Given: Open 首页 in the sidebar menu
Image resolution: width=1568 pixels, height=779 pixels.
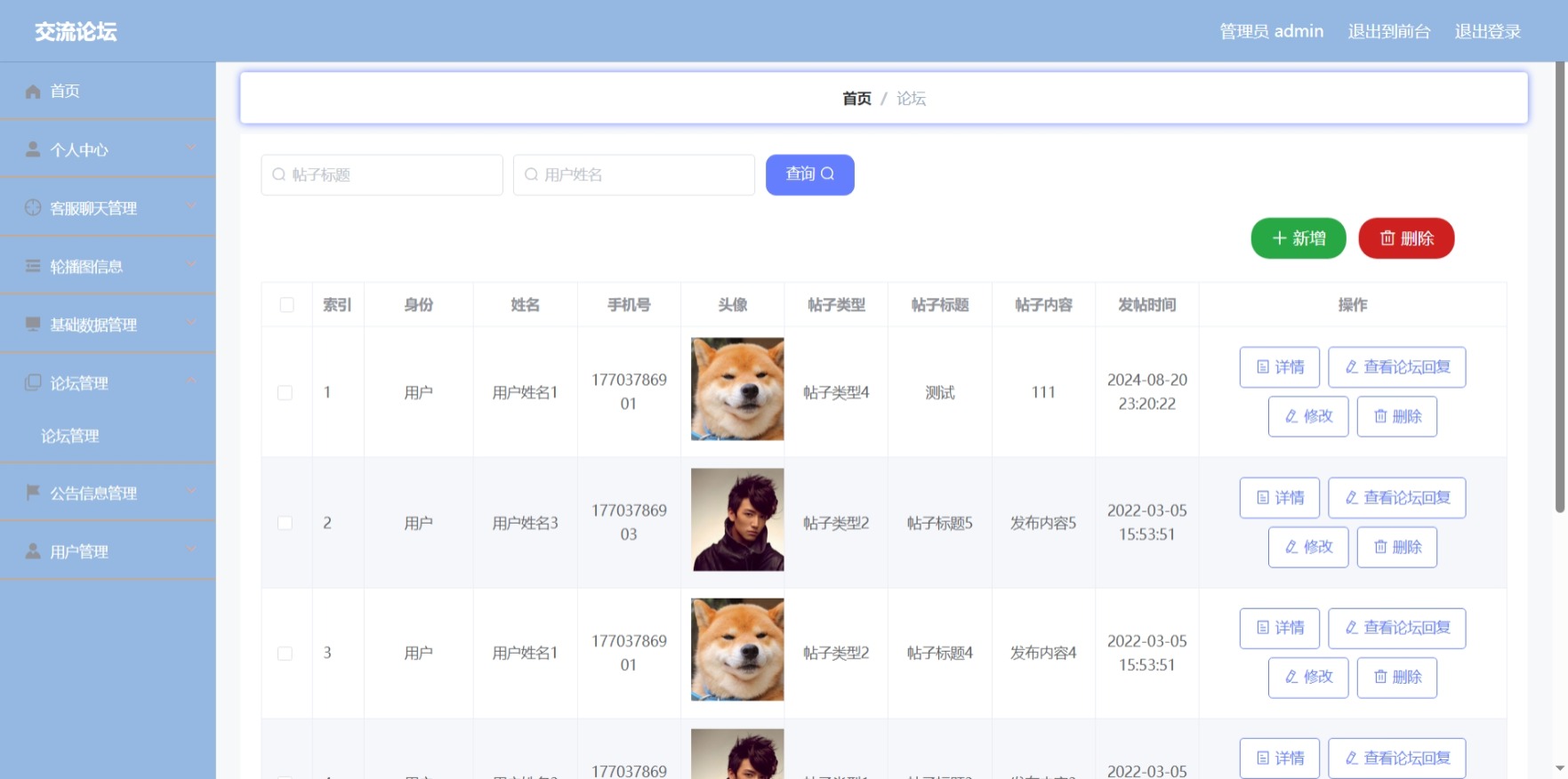Looking at the screenshot, I should pos(108,91).
